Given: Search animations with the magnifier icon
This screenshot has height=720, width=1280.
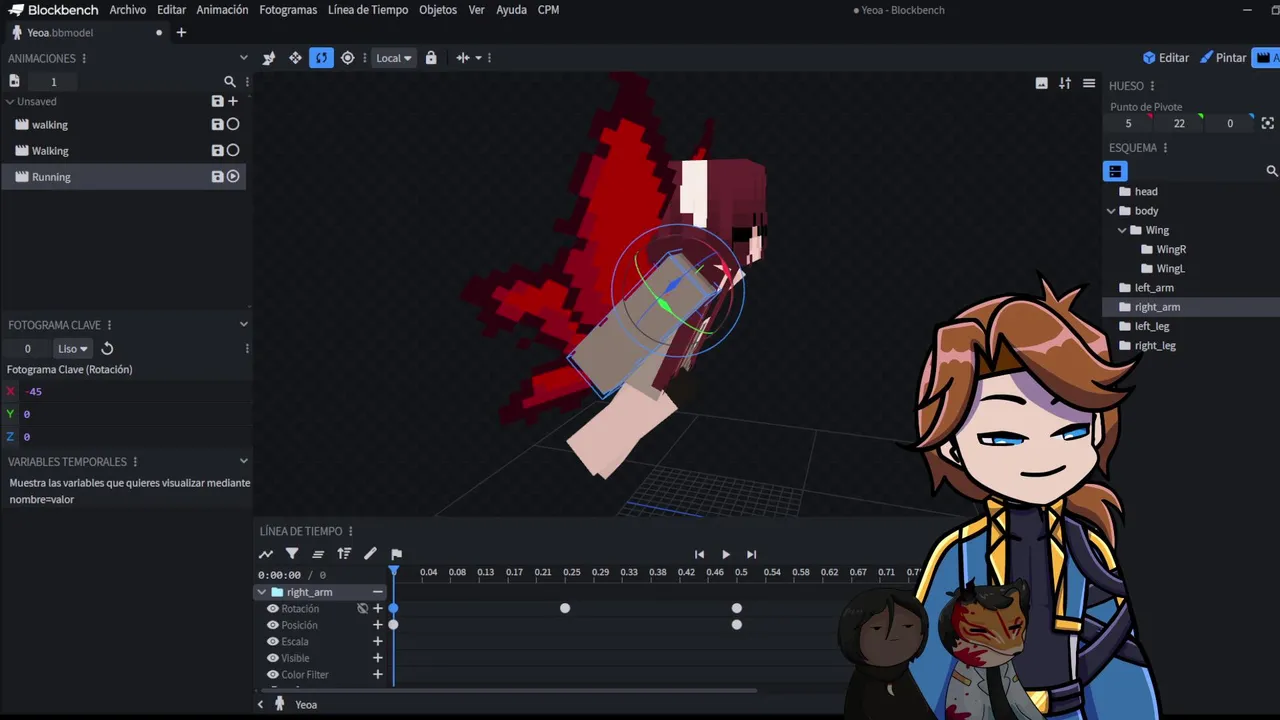Looking at the screenshot, I should pos(230,82).
